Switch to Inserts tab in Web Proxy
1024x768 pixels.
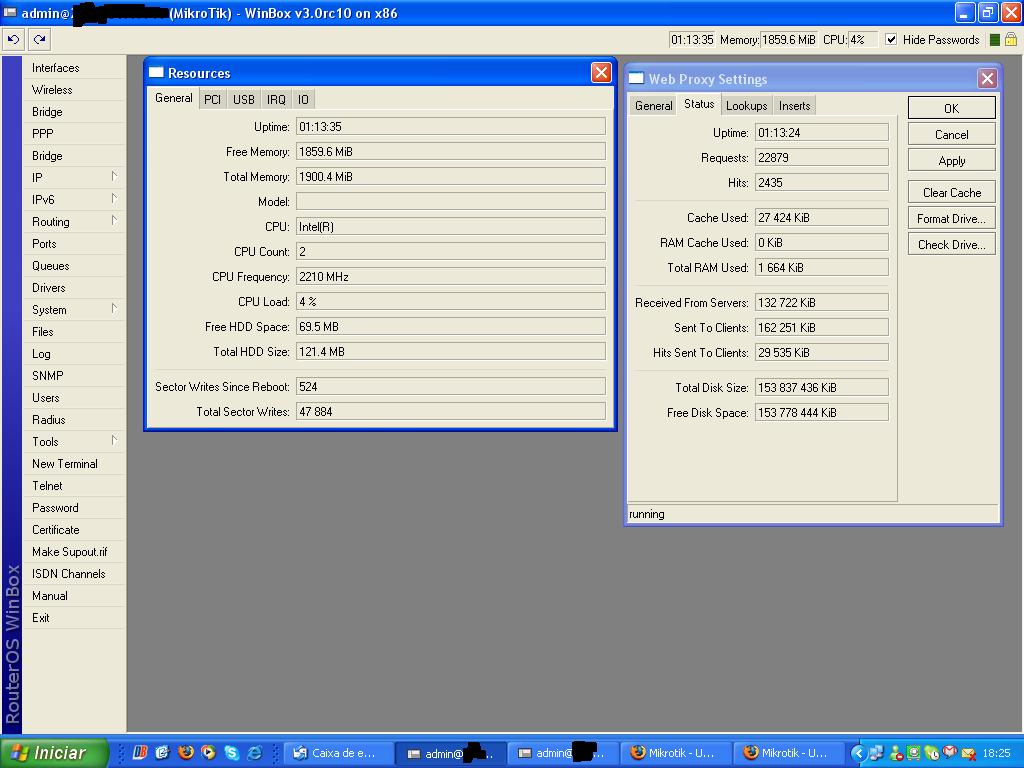pyautogui.click(x=794, y=106)
